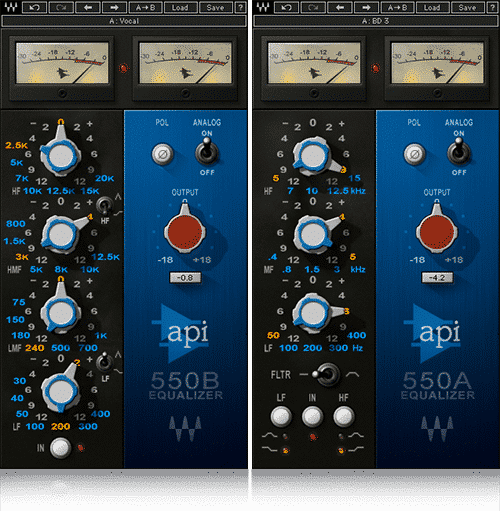Toggle HF shelf/peak switch on 550B

pos(104,206)
